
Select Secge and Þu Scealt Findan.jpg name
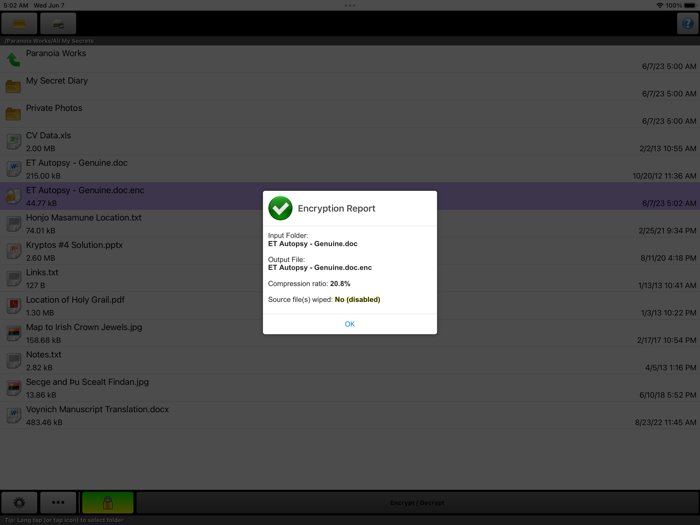[x=87, y=382]
